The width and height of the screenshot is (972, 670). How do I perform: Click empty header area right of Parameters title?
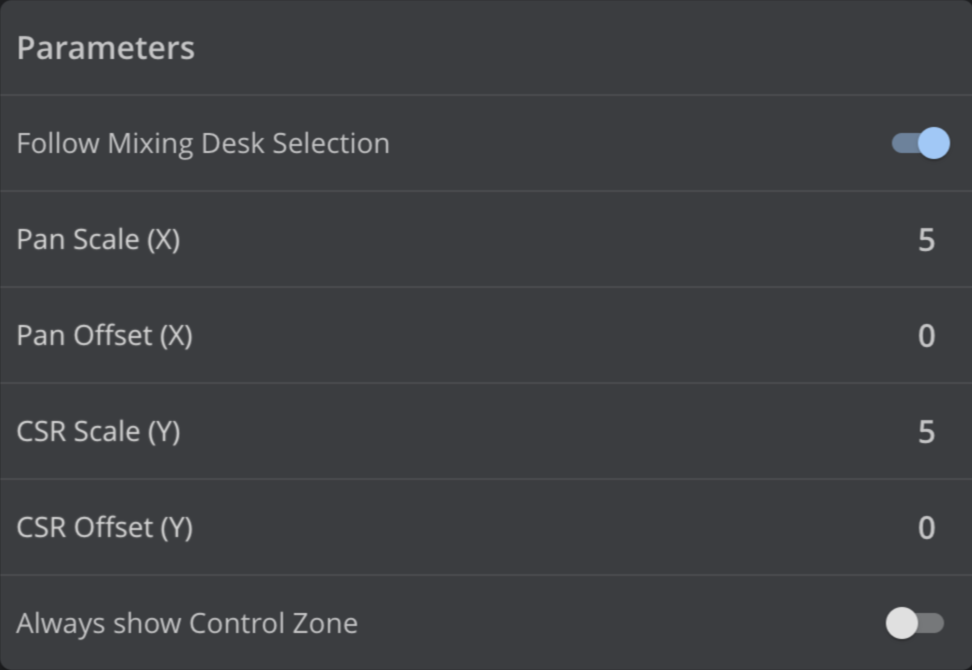pos(580,48)
